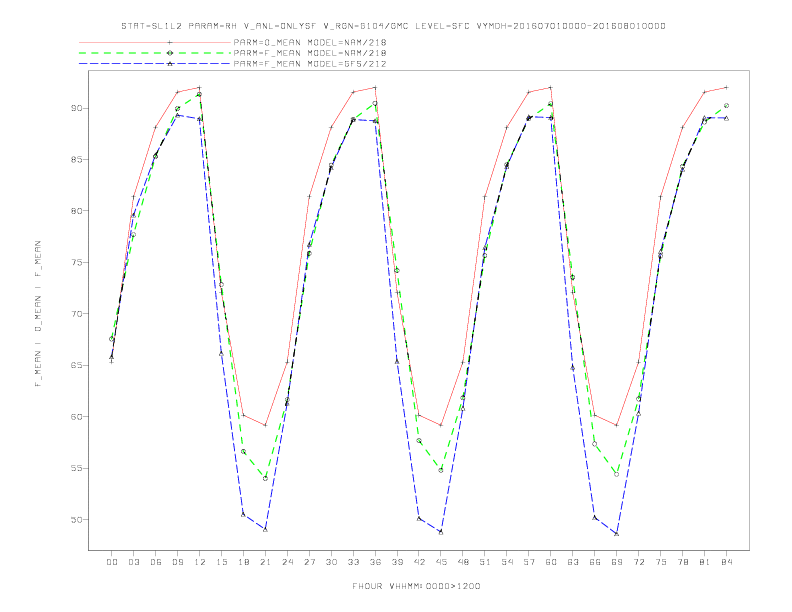Click red O_MEAN plus marker at hour 84
The width and height of the screenshot is (792, 612).
pos(726,87)
